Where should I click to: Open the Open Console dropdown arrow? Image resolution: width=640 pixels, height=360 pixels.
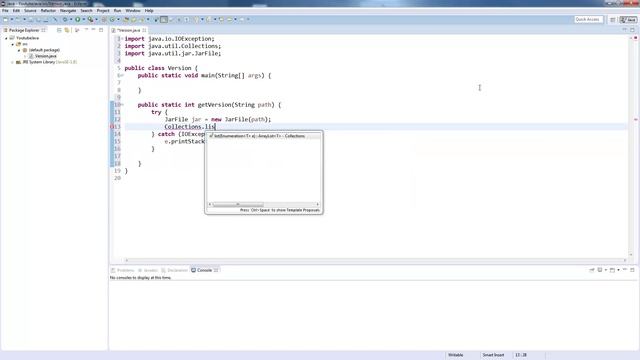pos(618,270)
